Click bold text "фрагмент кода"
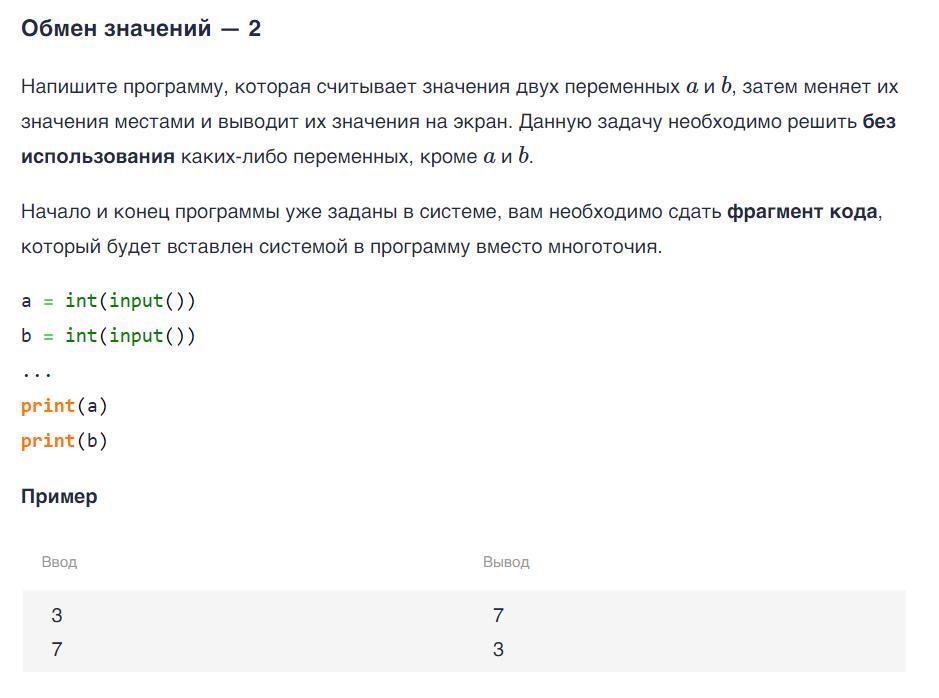 (x=802, y=212)
